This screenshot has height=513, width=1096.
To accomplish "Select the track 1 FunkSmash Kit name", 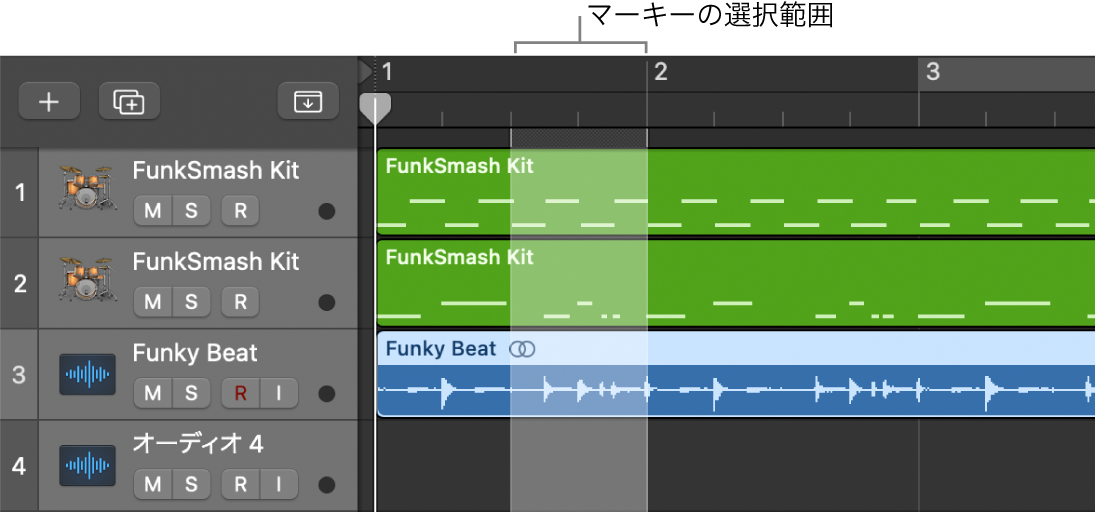I will pyautogui.click(x=216, y=170).
